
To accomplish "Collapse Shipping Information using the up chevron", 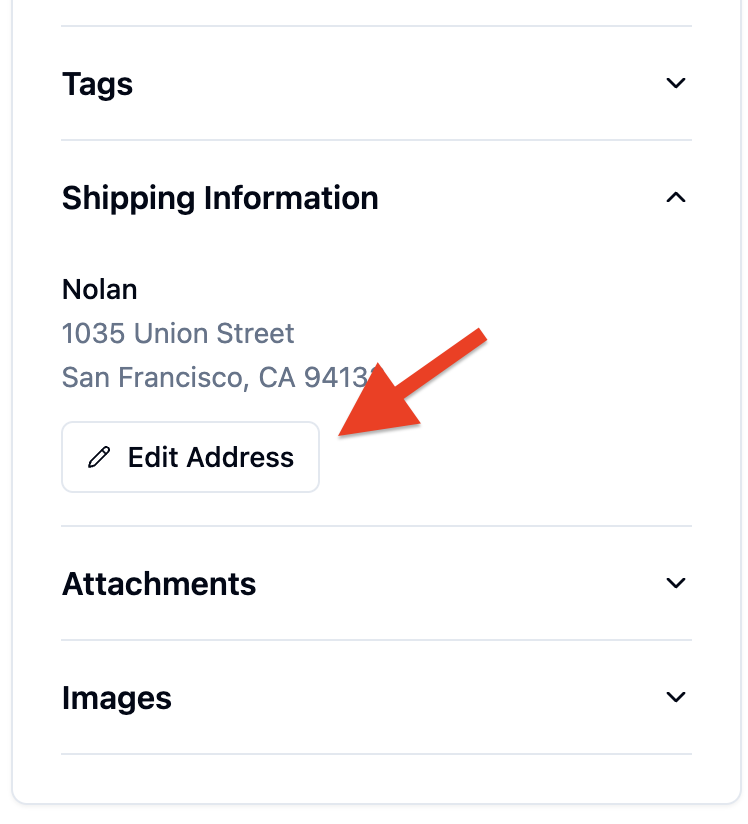I will [675, 198].
